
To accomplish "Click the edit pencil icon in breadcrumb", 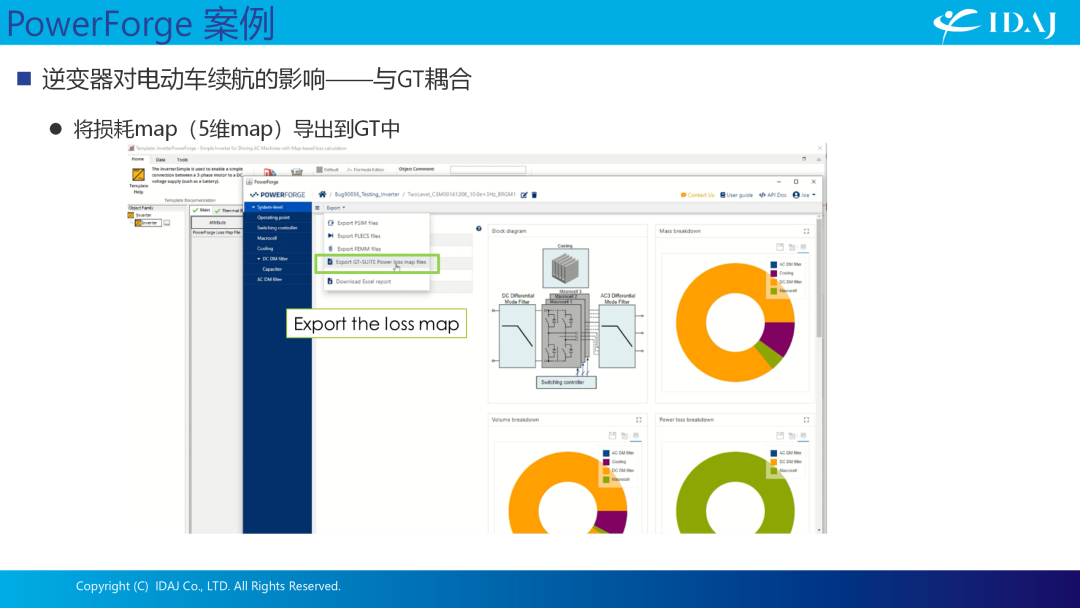I will (524, 195).
